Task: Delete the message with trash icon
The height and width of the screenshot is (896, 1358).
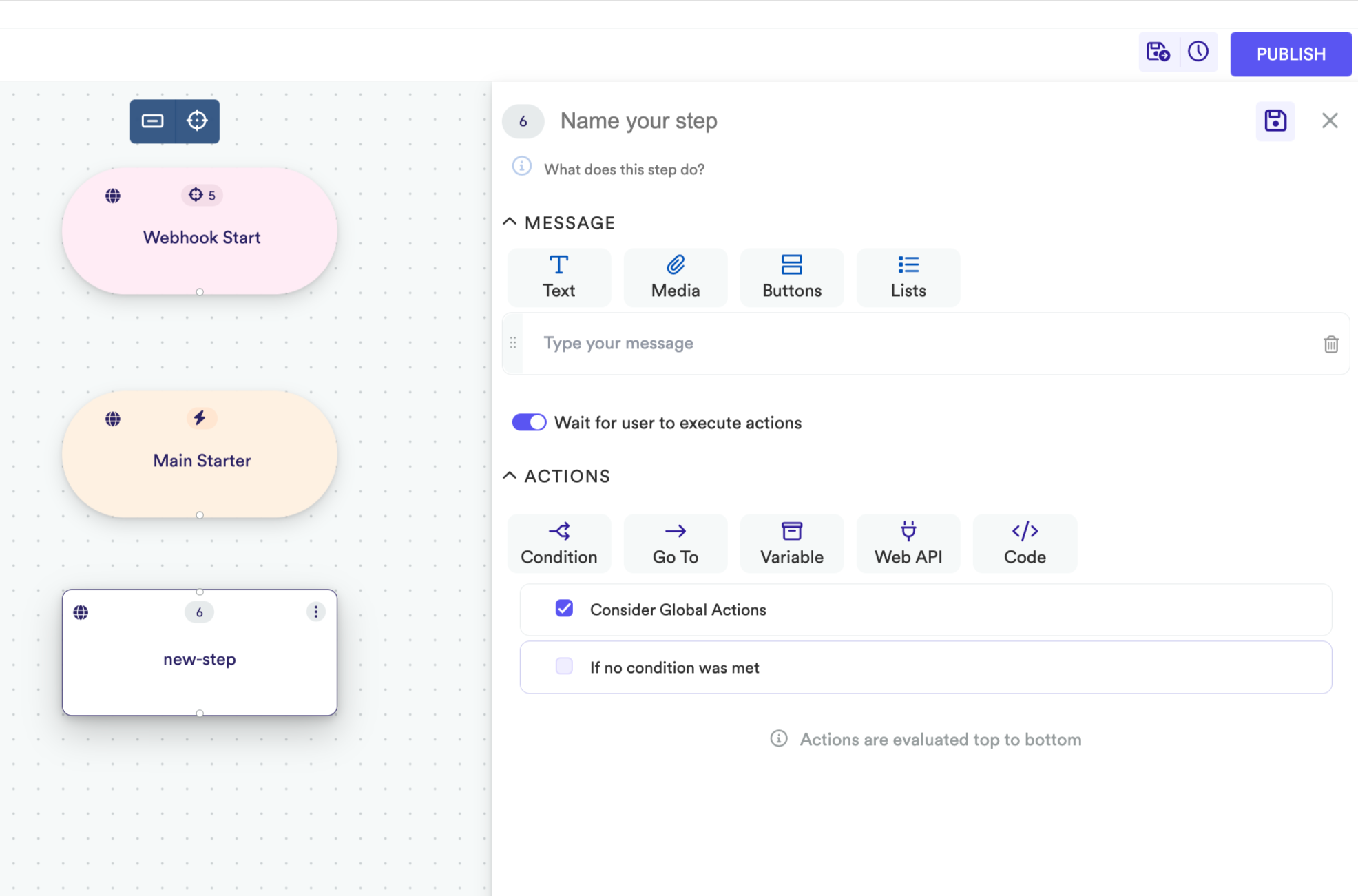Action: pyautogui.click(x=1330, y=344)
